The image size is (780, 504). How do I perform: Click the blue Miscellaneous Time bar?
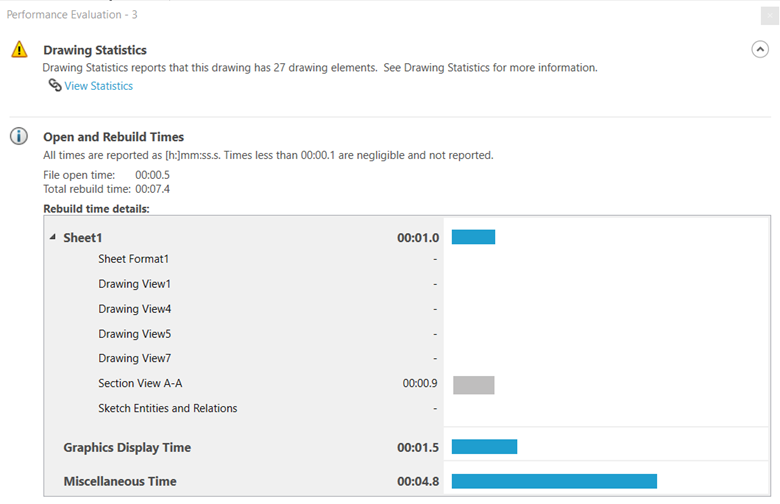click(554, 481)
